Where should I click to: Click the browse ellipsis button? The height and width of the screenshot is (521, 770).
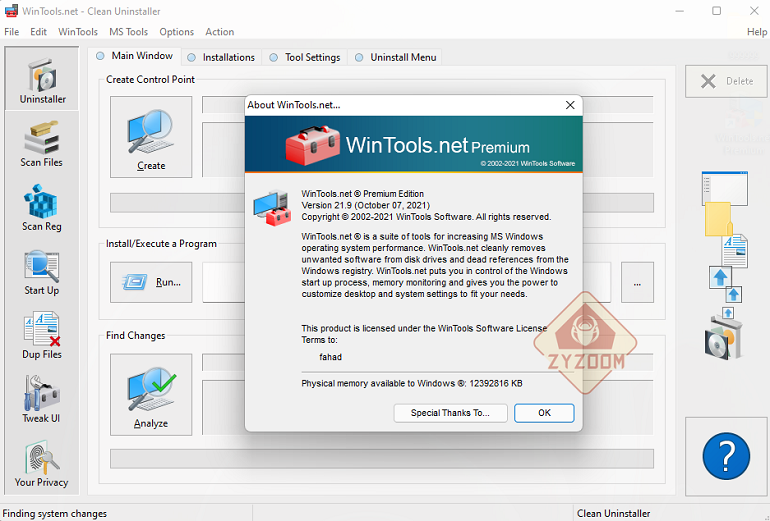coord(637,282)
